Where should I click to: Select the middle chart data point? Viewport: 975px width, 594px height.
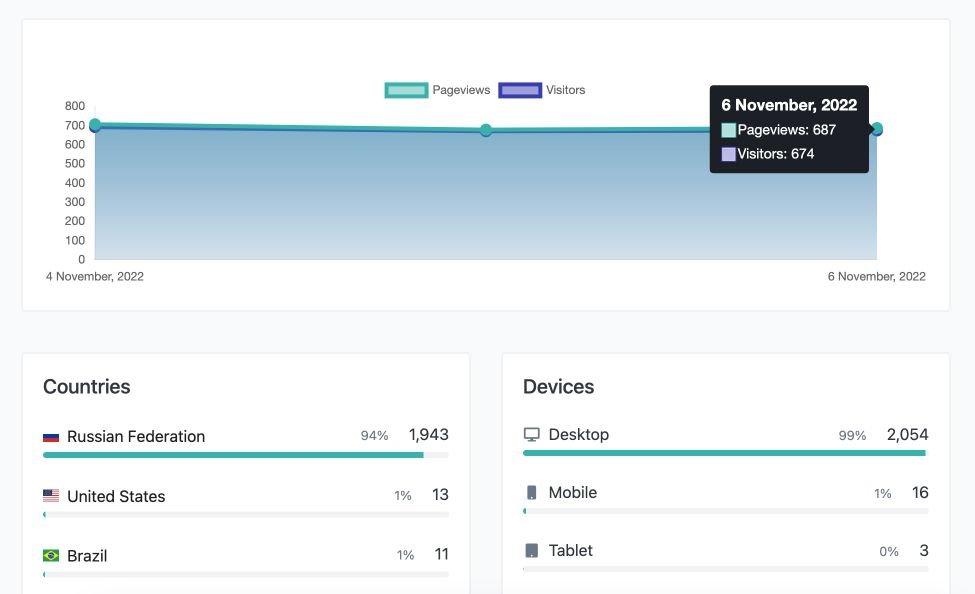[486, 130]
